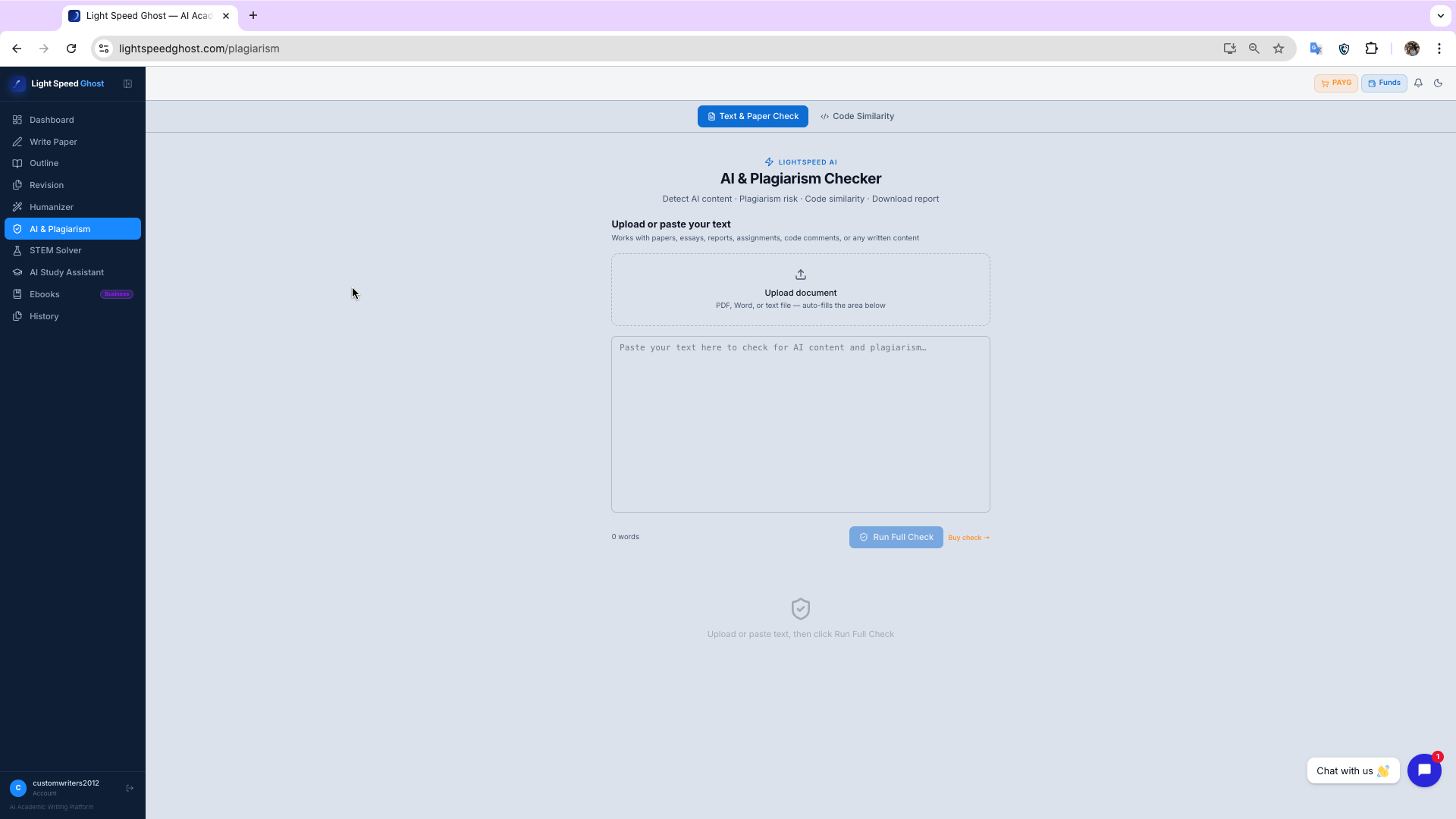The image size is (1456, 819).
Task: Open a new browser tab
Action: [x=253, y=15]
